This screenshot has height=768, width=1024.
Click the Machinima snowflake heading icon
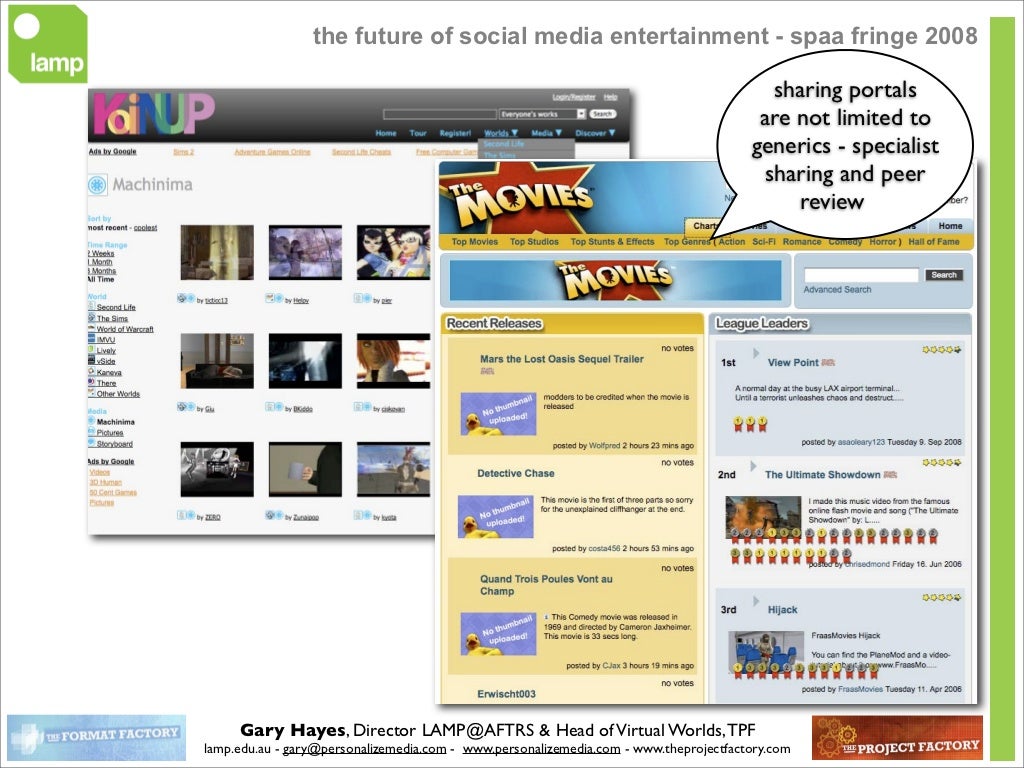[x=97, y=185]
